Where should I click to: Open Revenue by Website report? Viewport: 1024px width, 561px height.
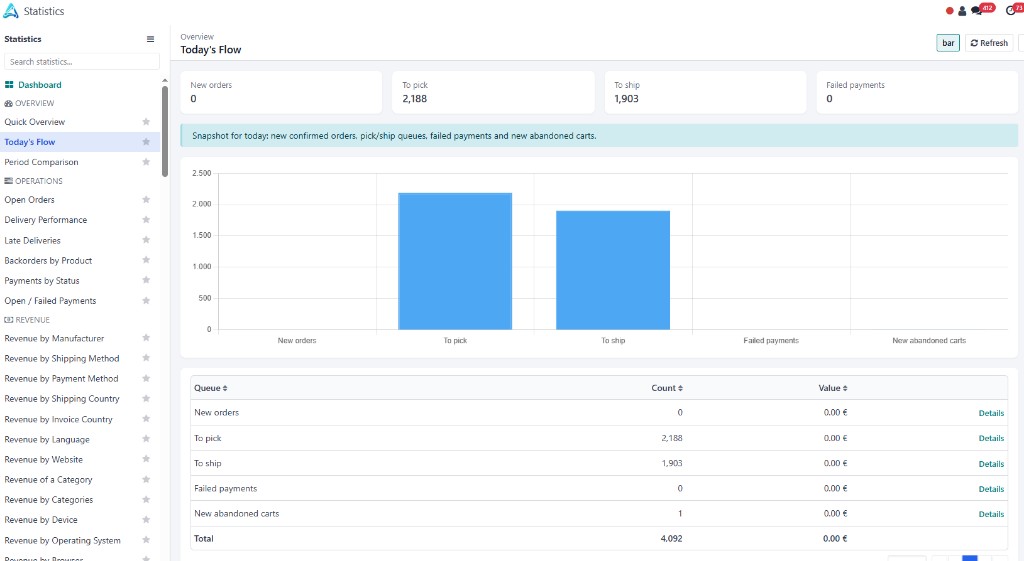point(43,460)
